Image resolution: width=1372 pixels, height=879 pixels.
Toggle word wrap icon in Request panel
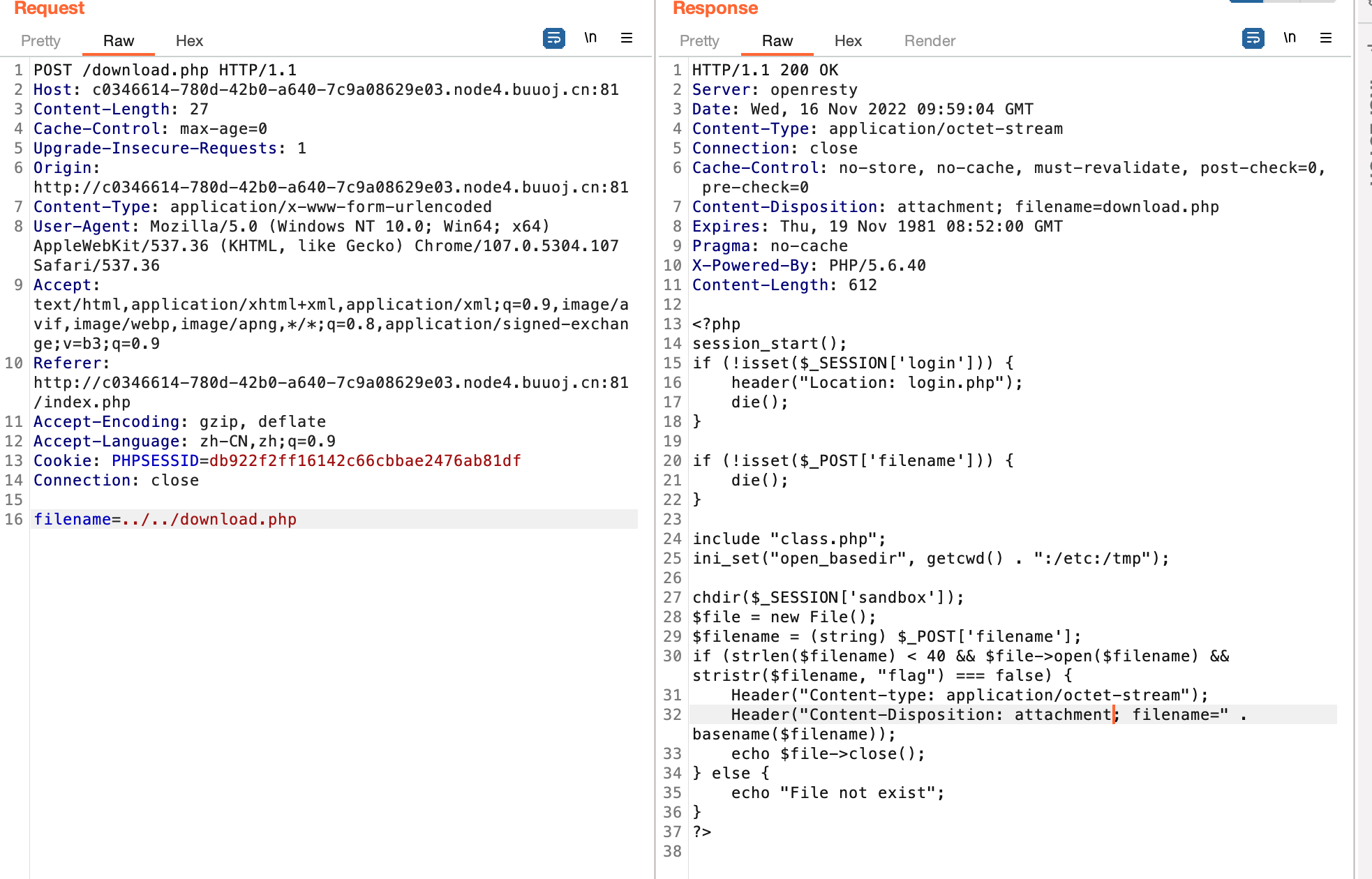click(554, 38)
